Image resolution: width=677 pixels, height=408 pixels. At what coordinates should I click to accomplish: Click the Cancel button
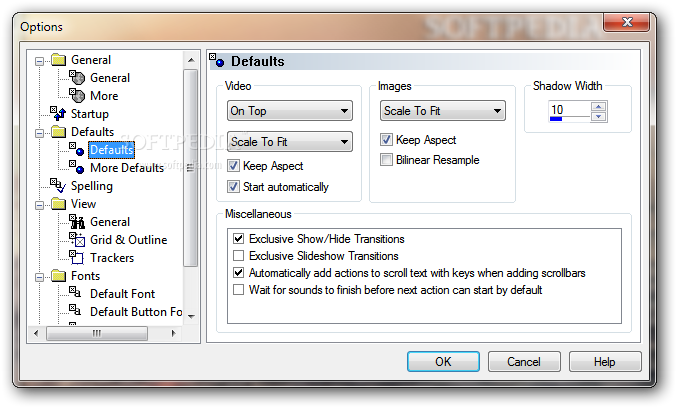click(524, 361)
